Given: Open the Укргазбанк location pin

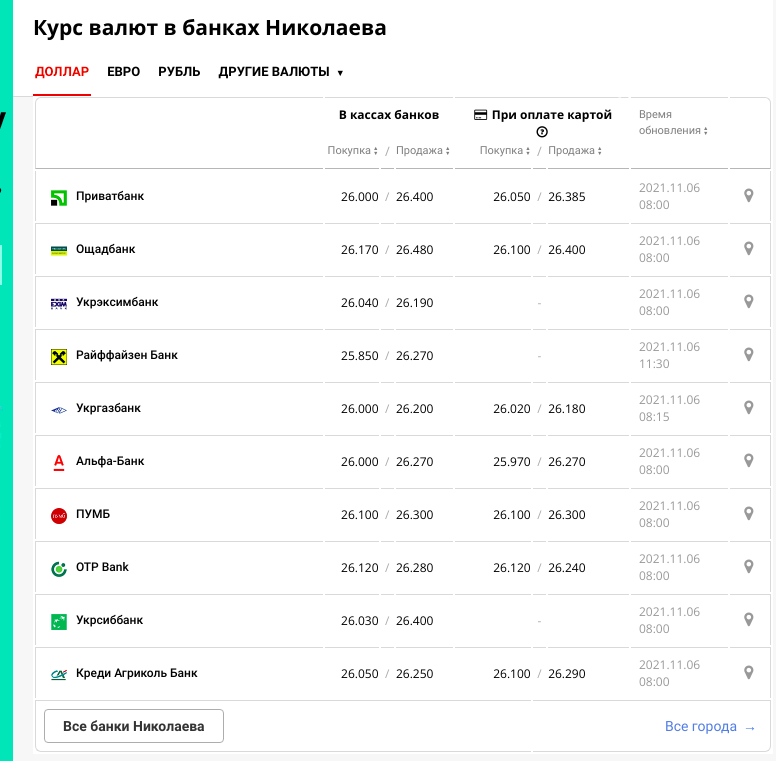Looking at the screenshot, I should coord(749,408).
